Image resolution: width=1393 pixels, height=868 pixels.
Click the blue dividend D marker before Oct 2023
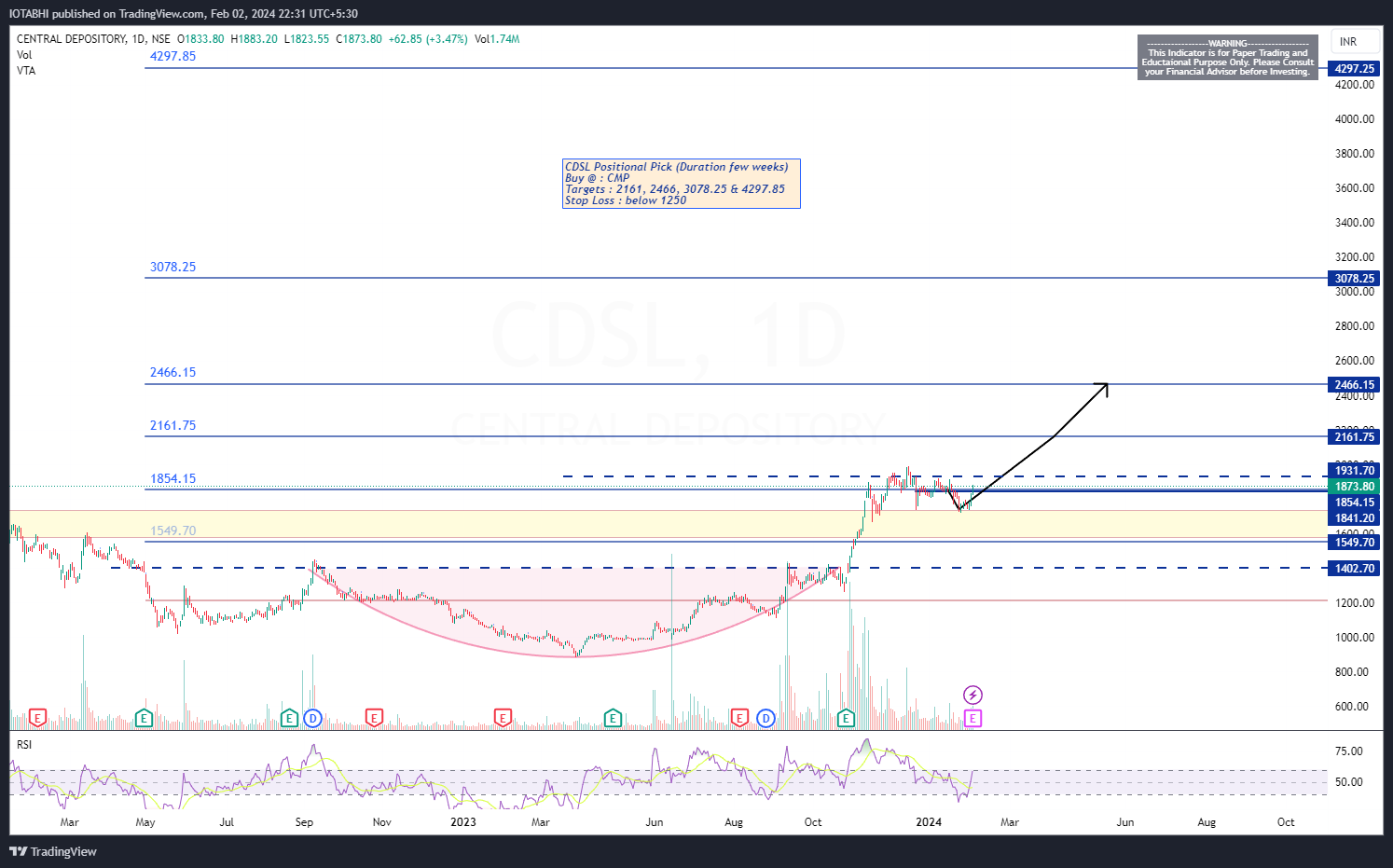coord(765,718)
